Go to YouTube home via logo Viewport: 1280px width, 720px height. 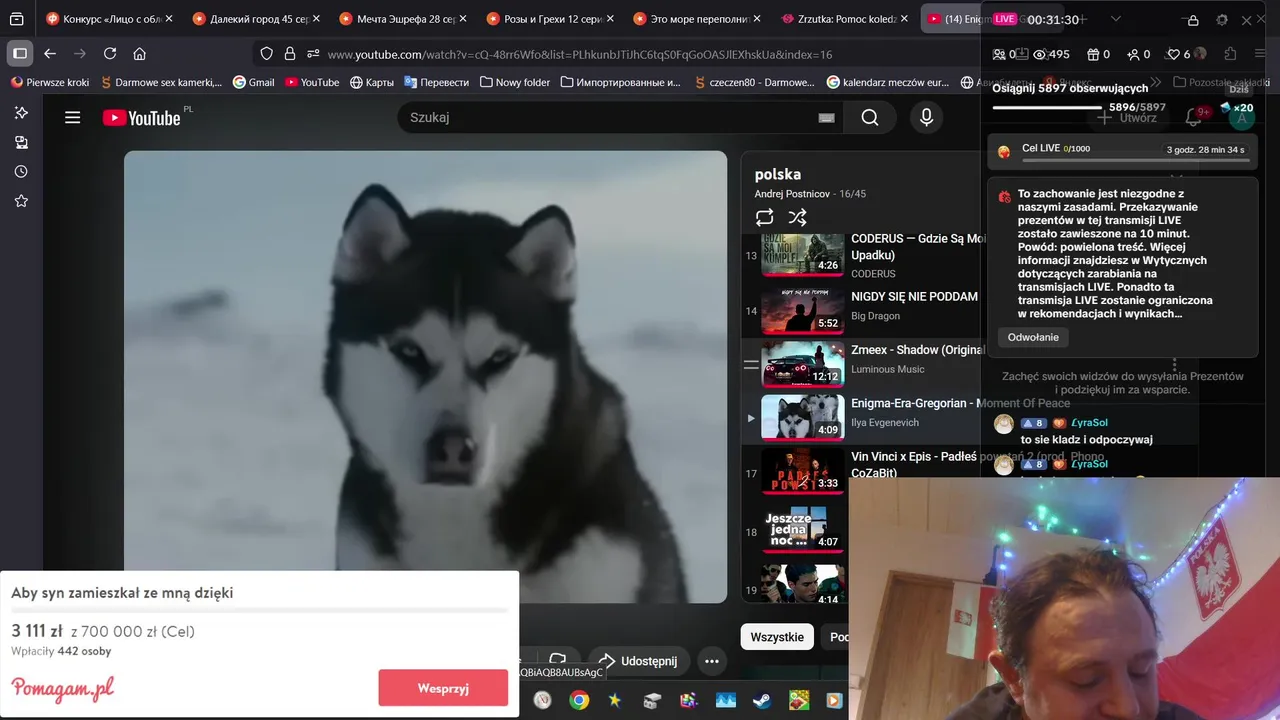141,118
